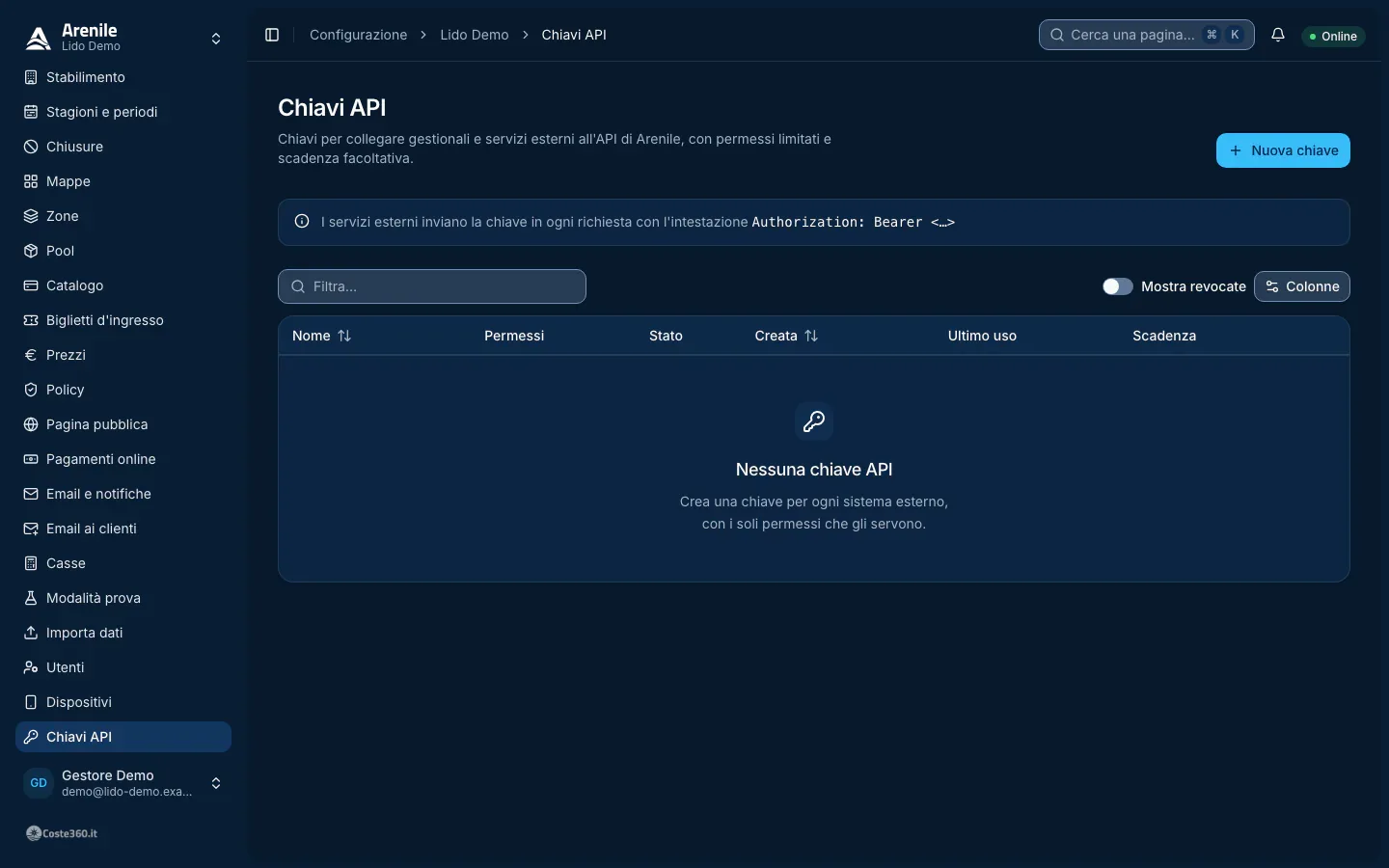Open the Dispositivi menu entry
This screenshot has height=868, width=1389.
point(123,702)
